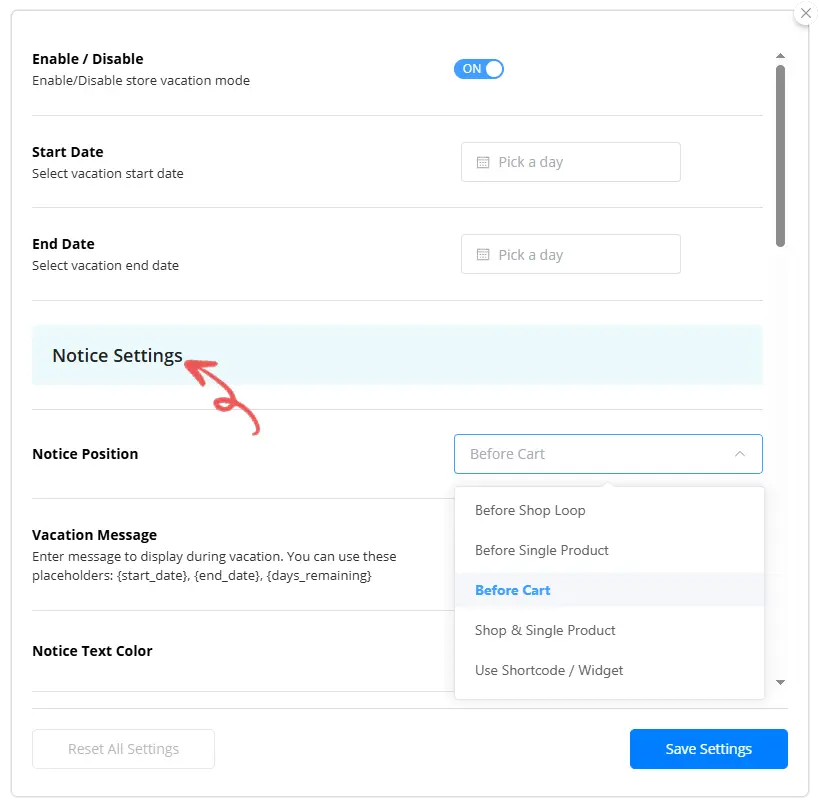Collapse the Notice Position dropdown chevron
The width and height of the screenshot is (819, 808).
click(x=742, y=453)
